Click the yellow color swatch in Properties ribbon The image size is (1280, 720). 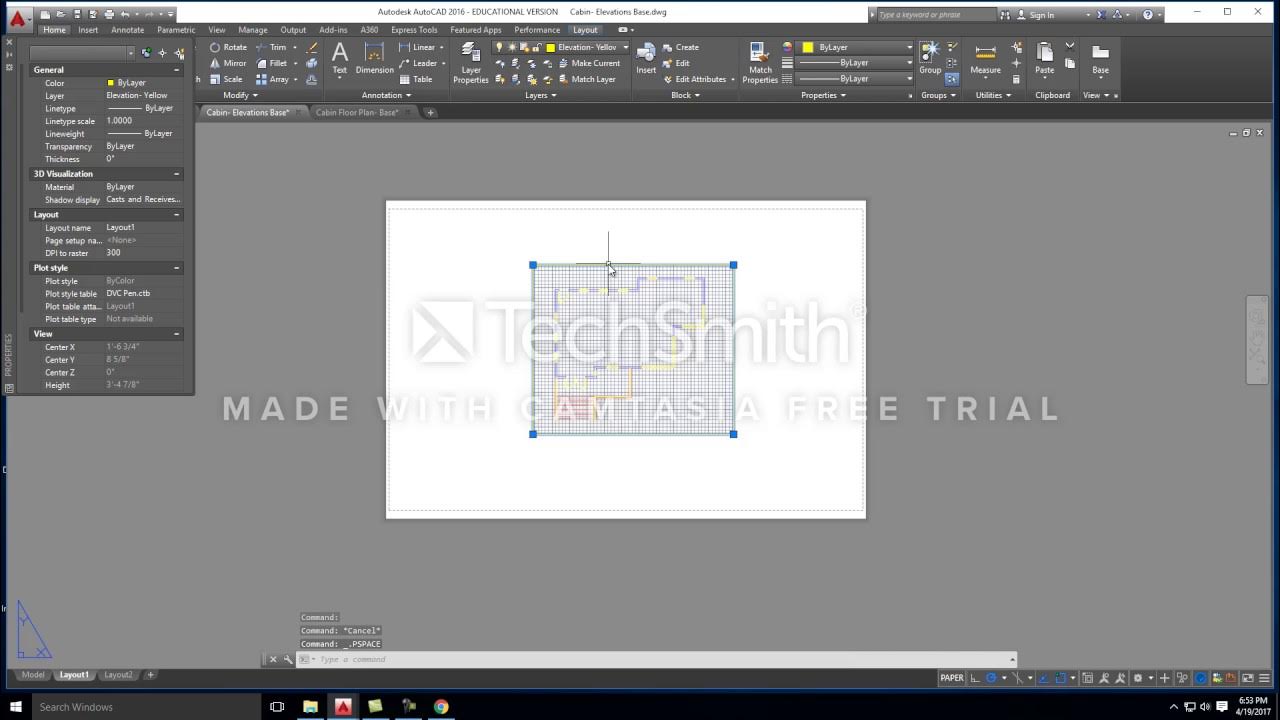[x=808, y=47]
